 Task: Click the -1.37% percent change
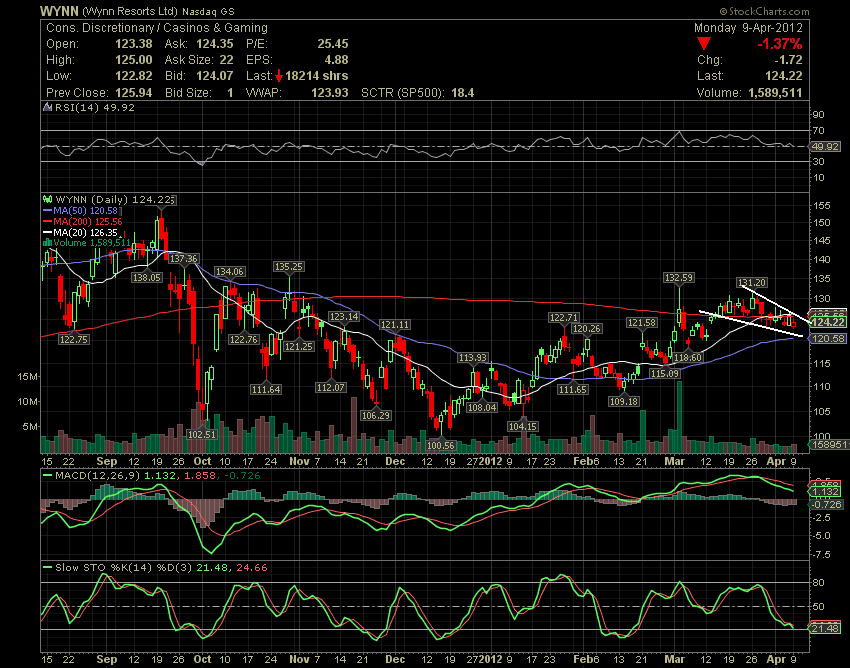tap(780, 44)
